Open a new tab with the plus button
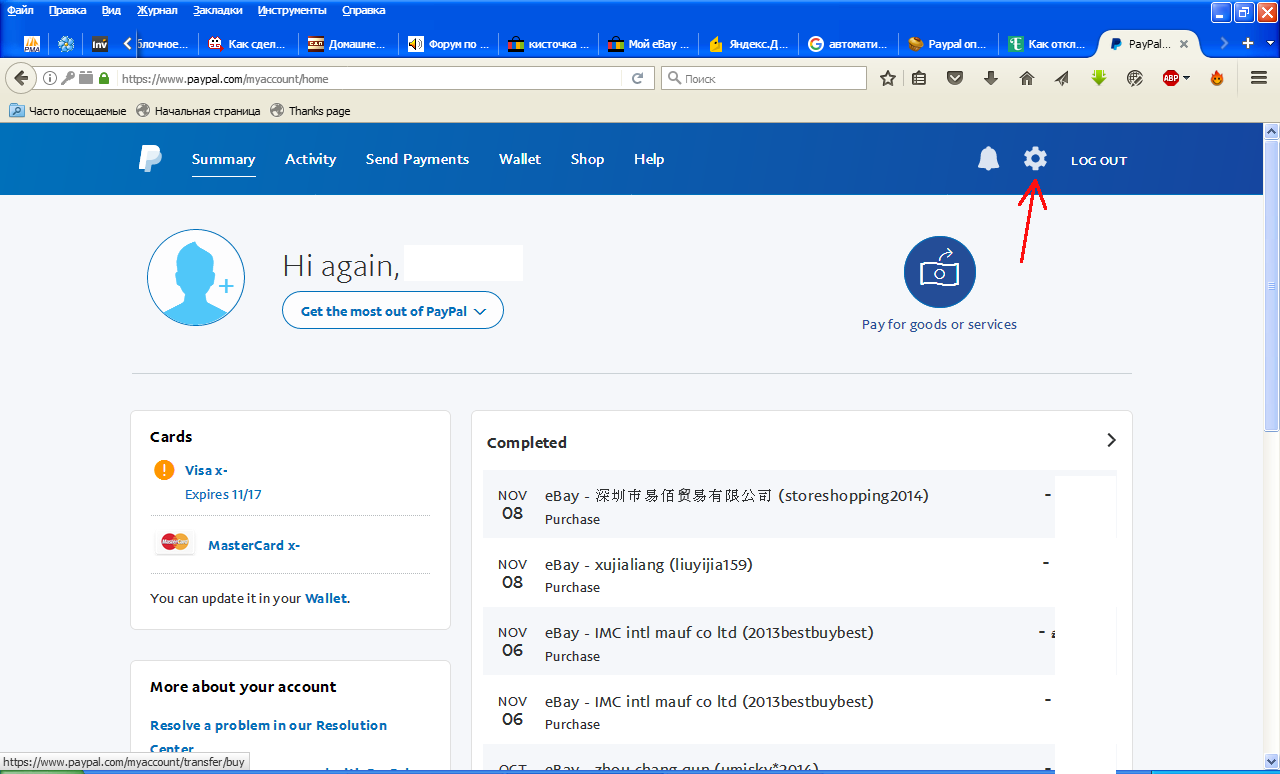 coord(1247,43)
